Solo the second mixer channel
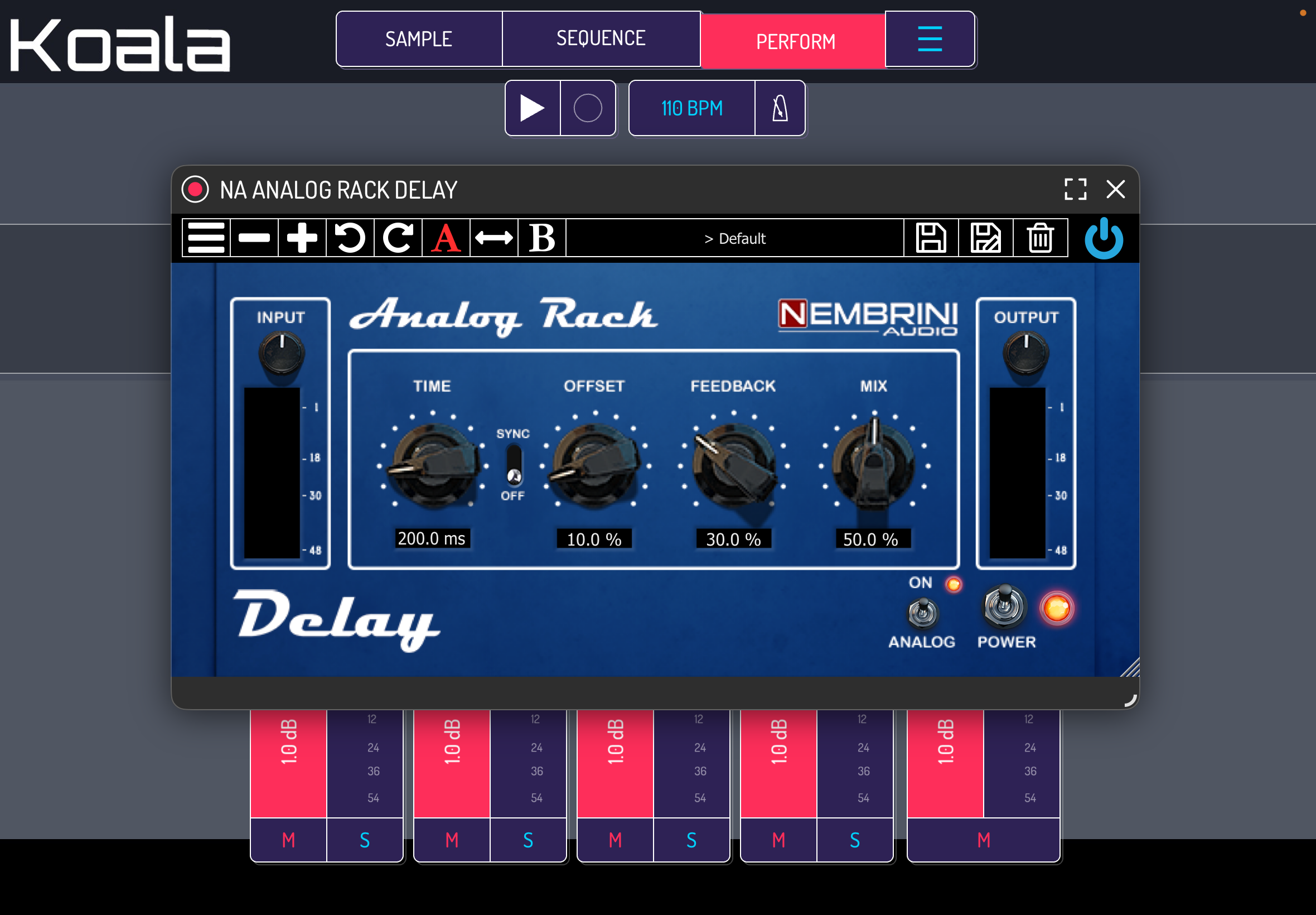This screenshot has width=1316, height=915. point(528,840)
